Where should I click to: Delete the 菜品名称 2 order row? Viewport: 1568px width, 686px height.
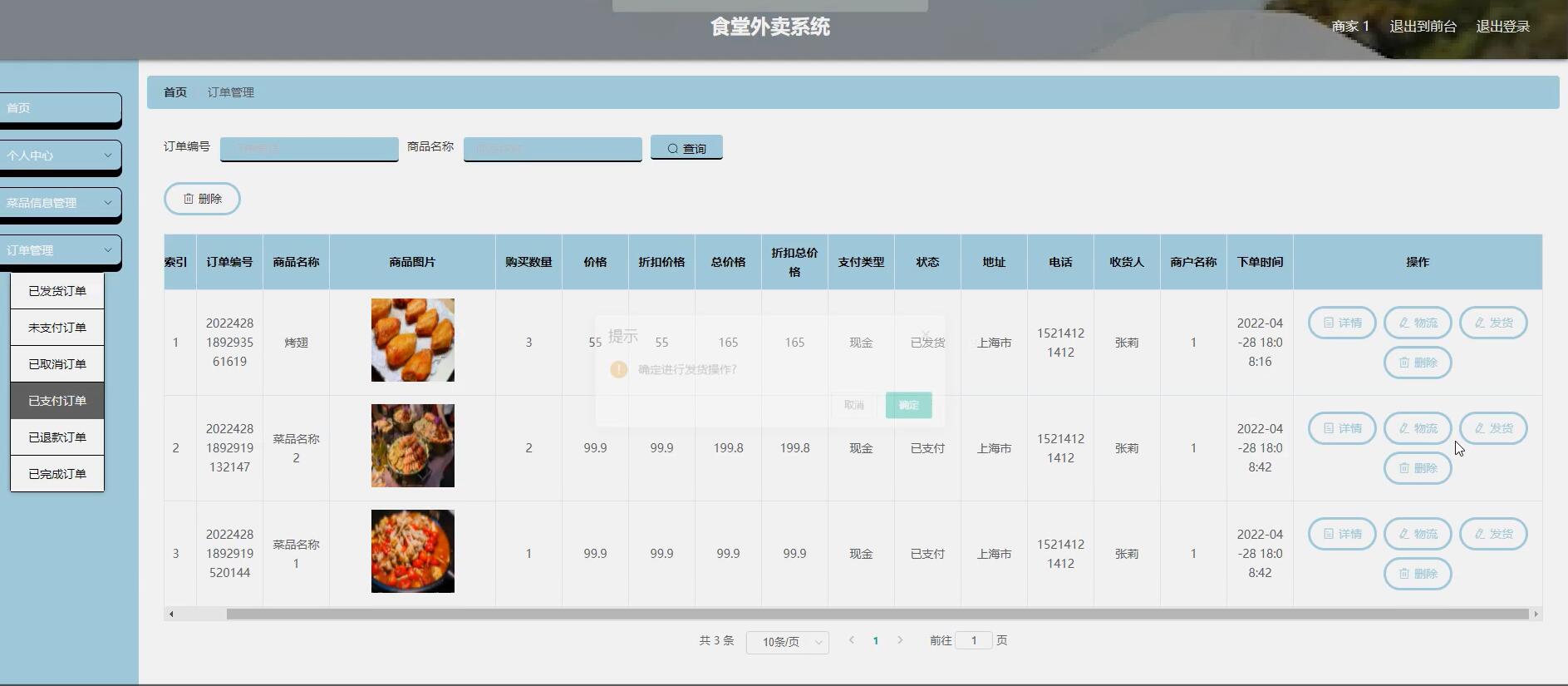[1418, 468]
